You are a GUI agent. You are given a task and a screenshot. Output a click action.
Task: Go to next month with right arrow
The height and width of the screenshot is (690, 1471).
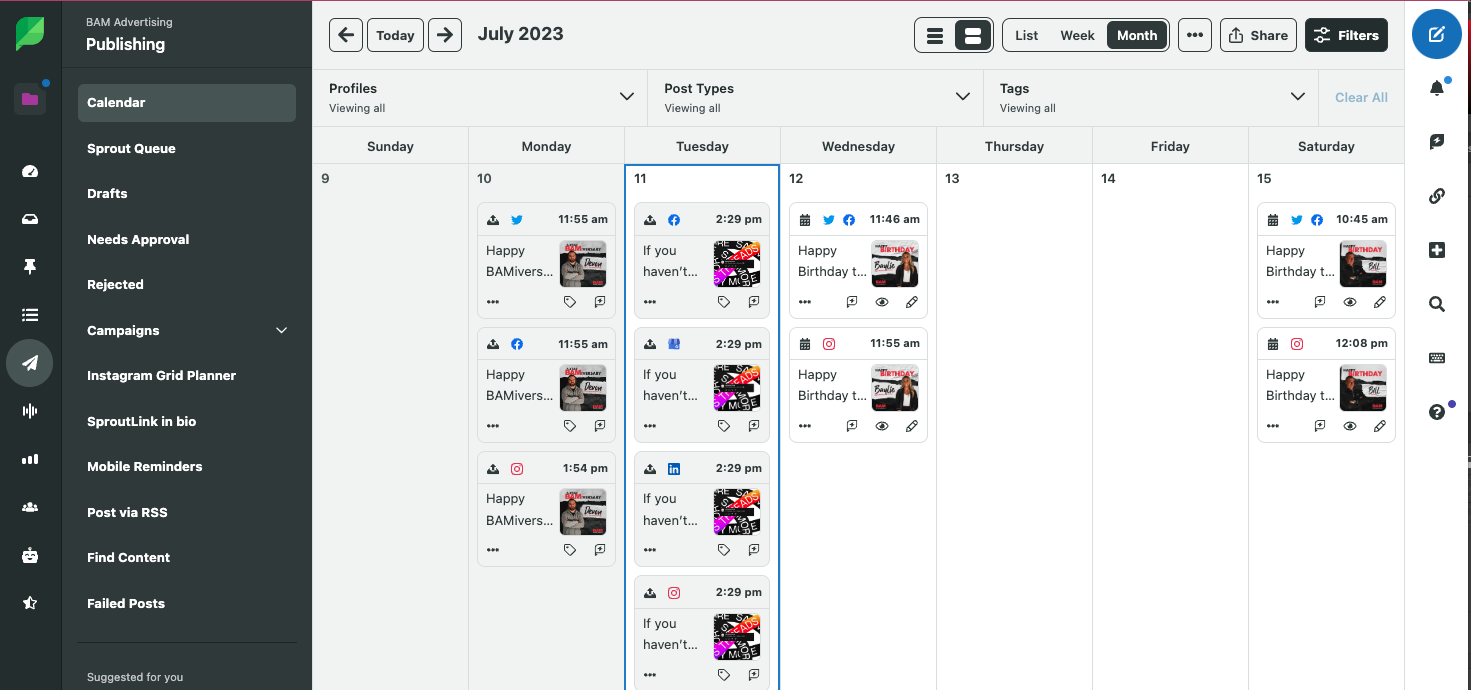click(445, 35)
